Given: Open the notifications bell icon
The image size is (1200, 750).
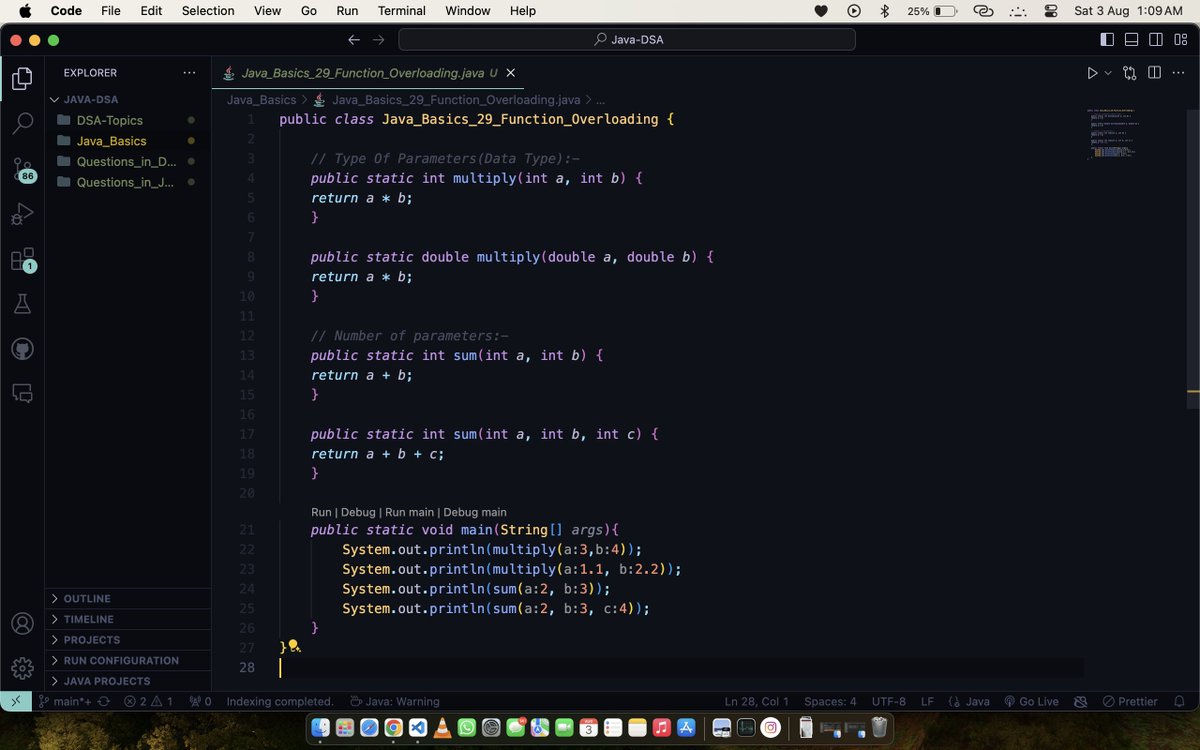Looking at the screenshot, I should (x=1180, y=701).
